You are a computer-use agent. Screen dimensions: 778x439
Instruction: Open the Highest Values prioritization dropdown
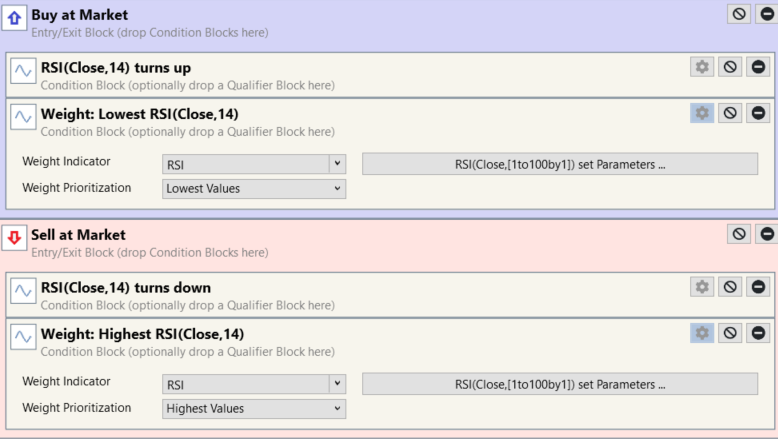point(254,408)
